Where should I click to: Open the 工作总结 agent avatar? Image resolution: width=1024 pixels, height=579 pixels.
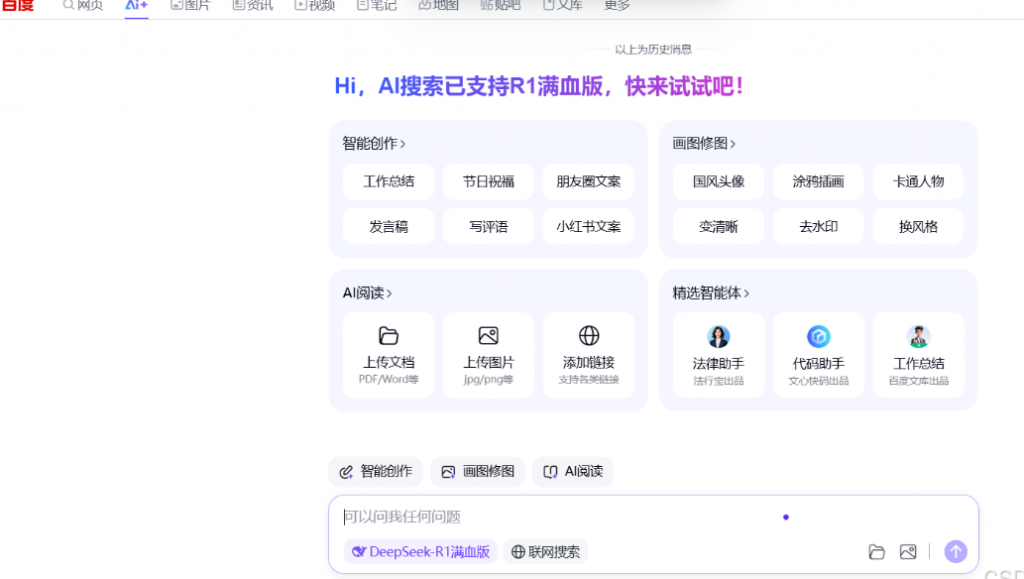pos(918,337)
